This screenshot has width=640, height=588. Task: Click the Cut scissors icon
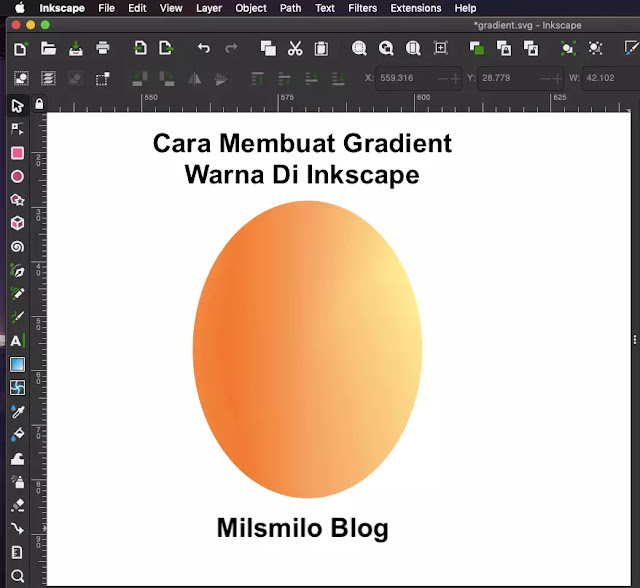pos(295,49)
